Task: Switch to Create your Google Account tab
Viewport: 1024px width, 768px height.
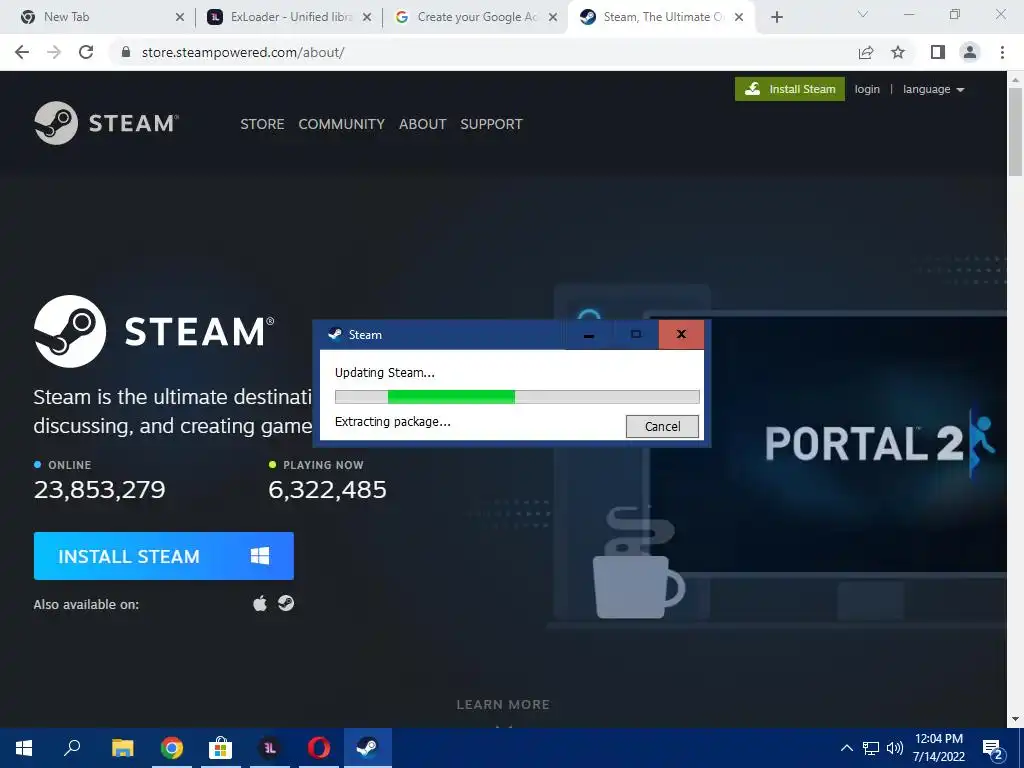Action: point(477,17)
